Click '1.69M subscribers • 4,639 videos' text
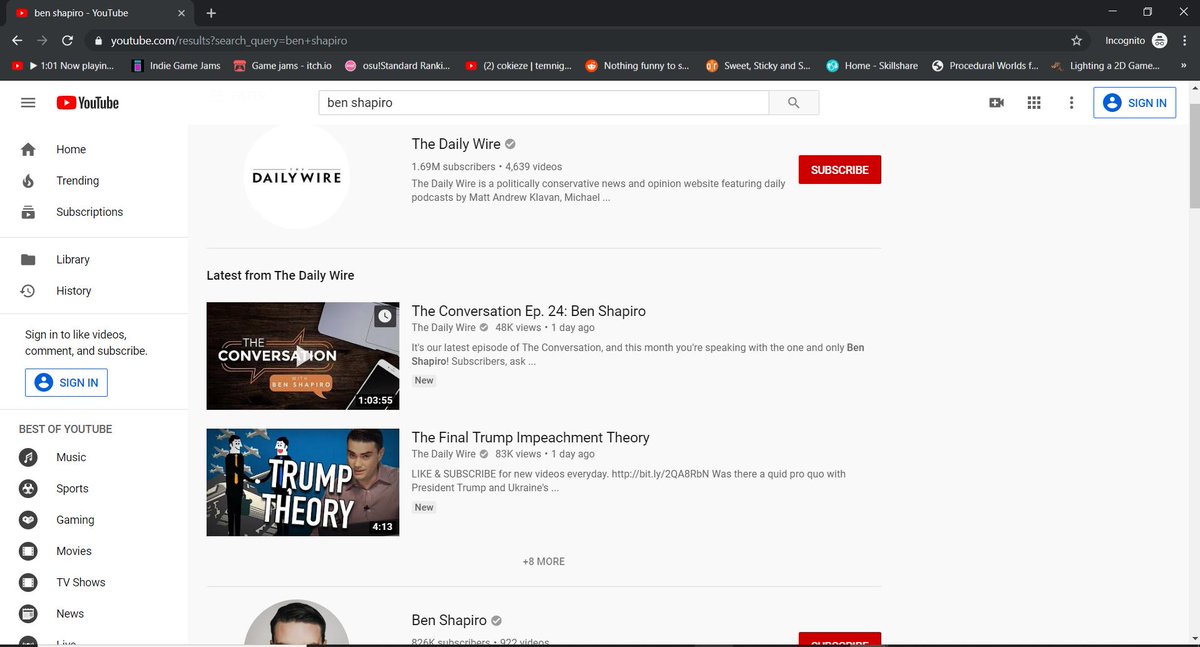The width and height of the screenshot is (1200, 647). click(487, 167)
